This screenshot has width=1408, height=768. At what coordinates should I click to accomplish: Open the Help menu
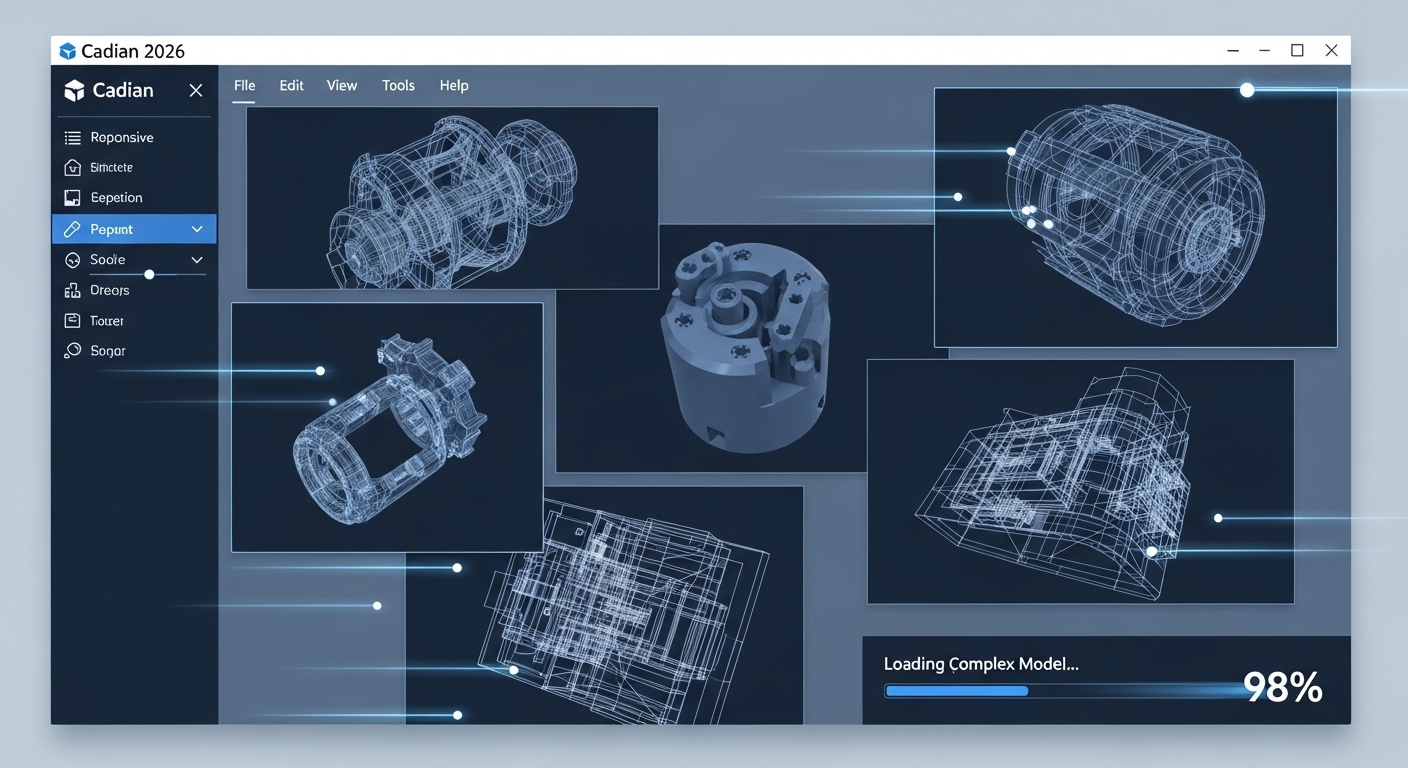(x=454, y=86)
